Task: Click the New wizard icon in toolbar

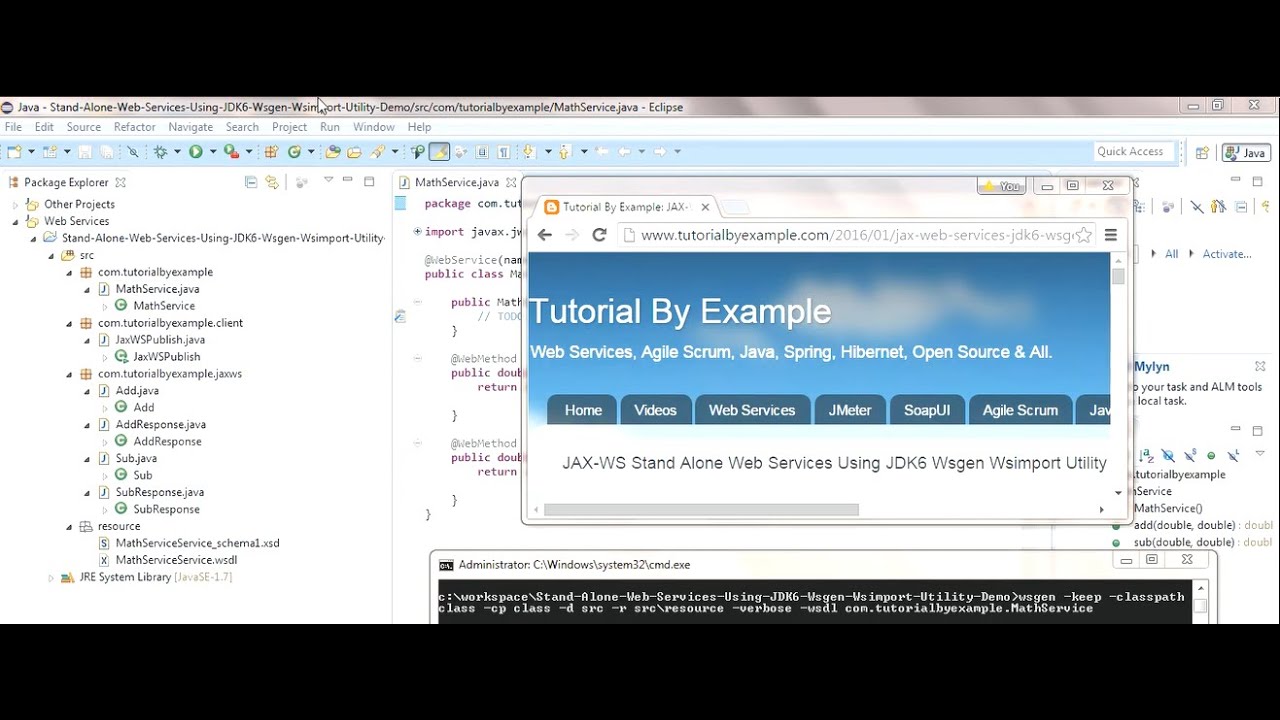Action: click(x=12, y=152)
